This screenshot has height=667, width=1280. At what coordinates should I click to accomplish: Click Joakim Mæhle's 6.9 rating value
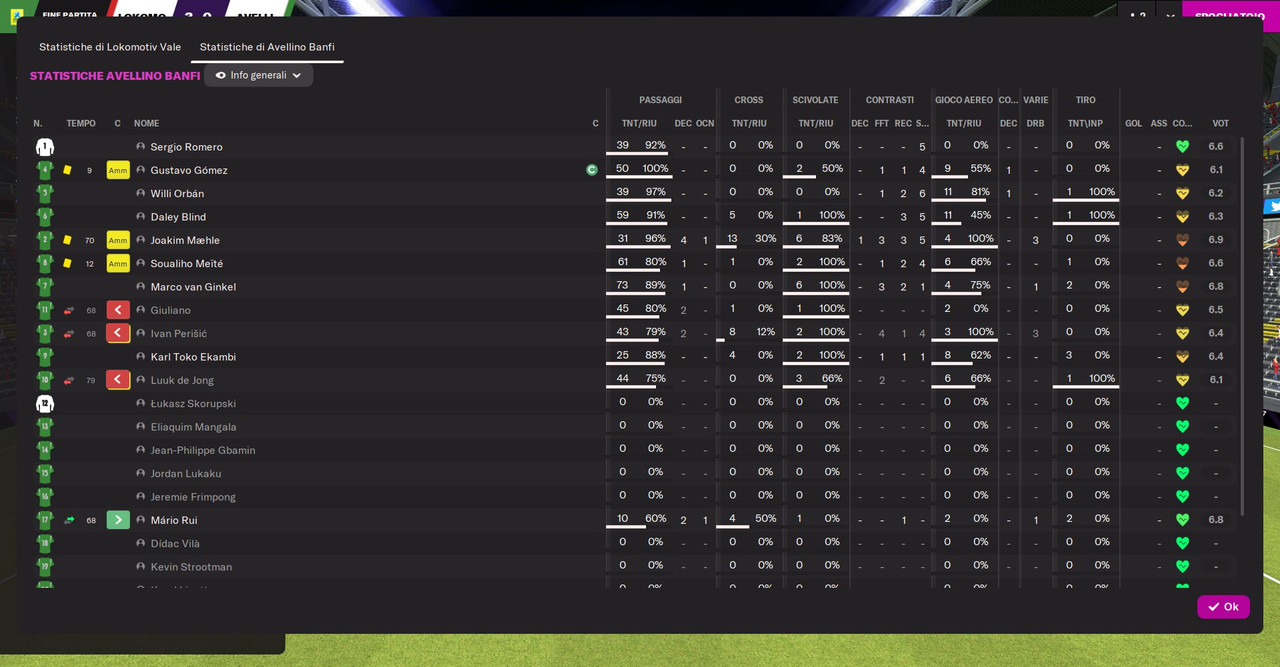coord(1216,240)
